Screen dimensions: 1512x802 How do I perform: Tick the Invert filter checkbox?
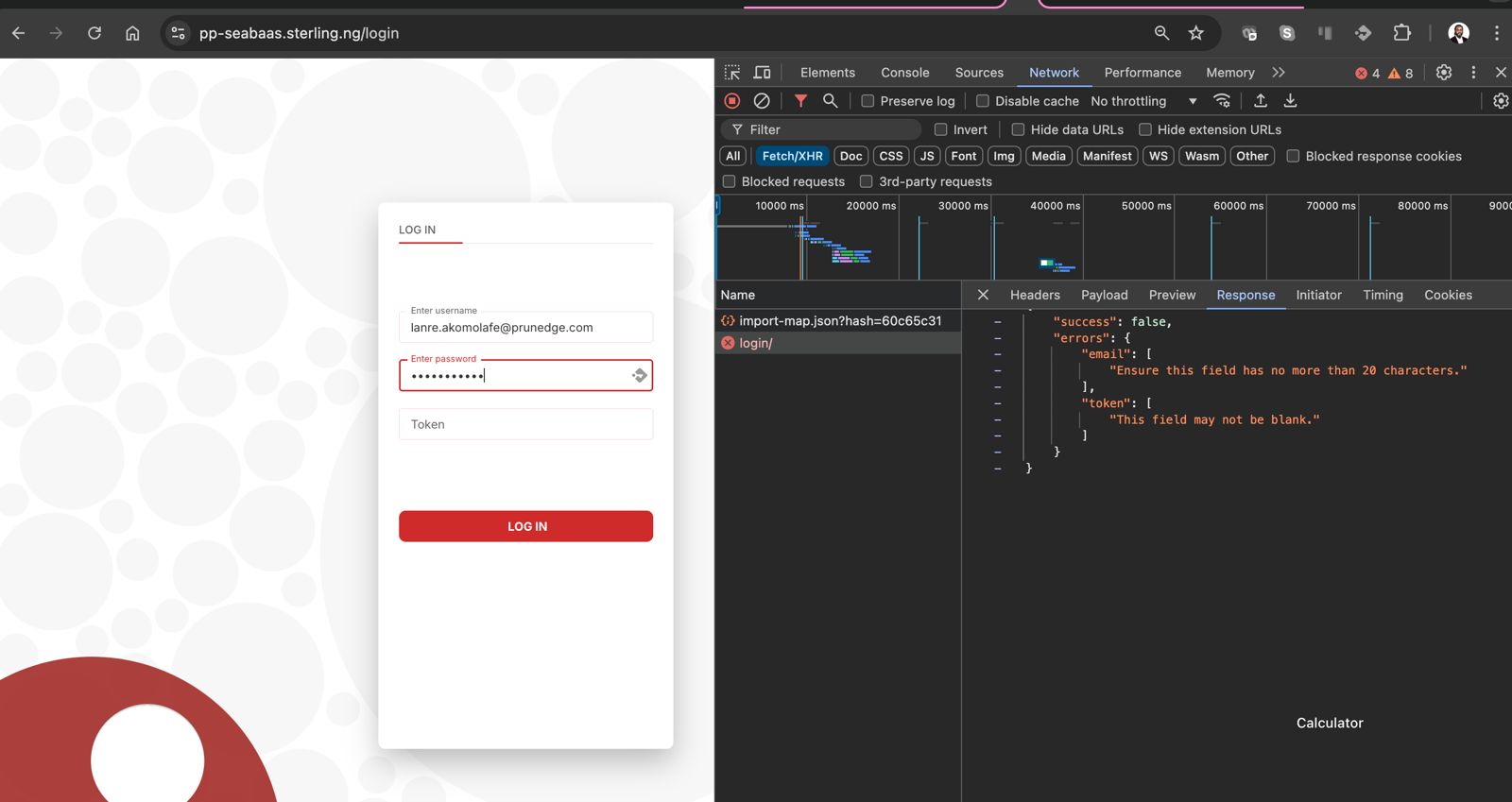(x=940, y=129)
